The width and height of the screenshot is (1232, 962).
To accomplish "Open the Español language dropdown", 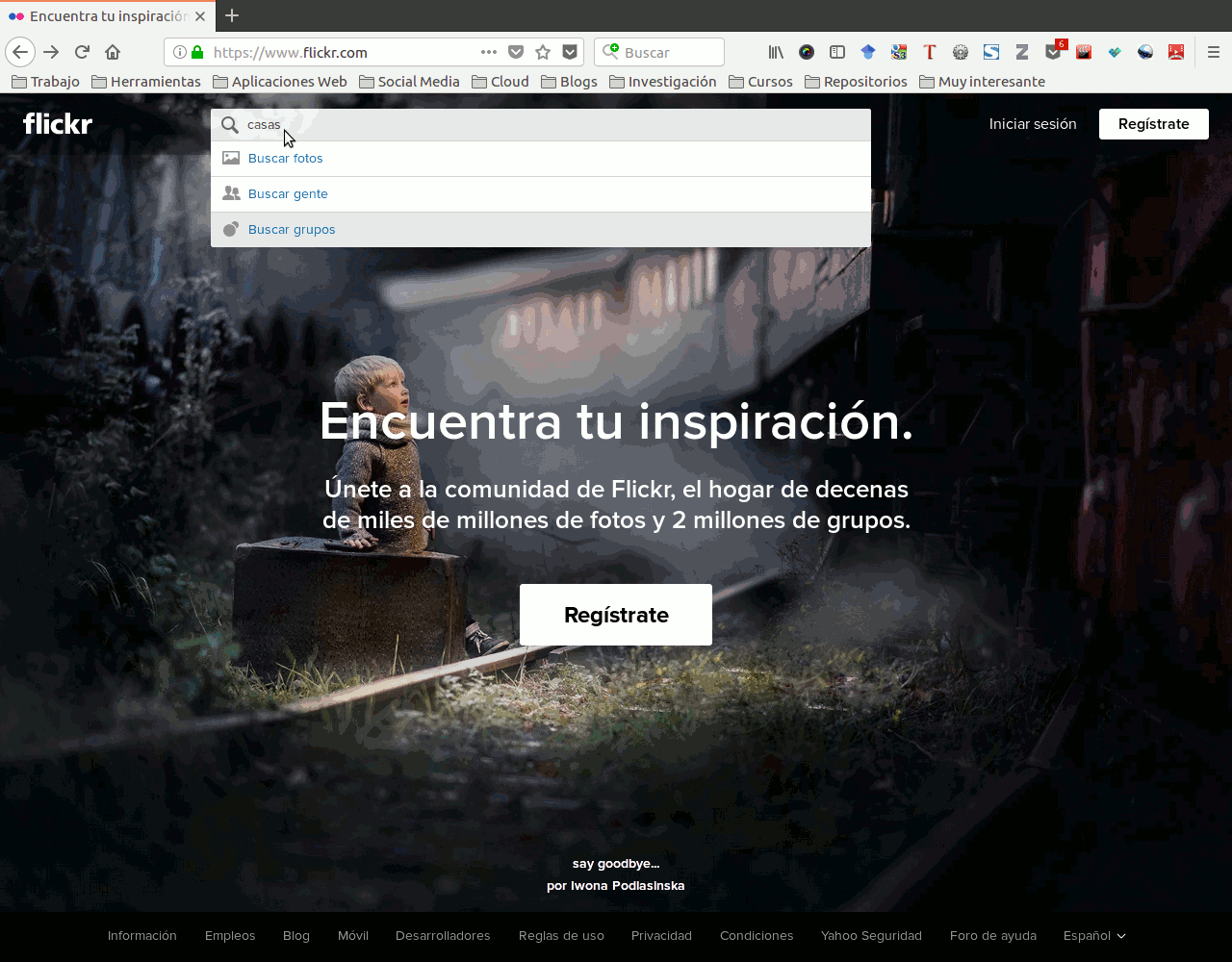I will tap(1094, 935).
